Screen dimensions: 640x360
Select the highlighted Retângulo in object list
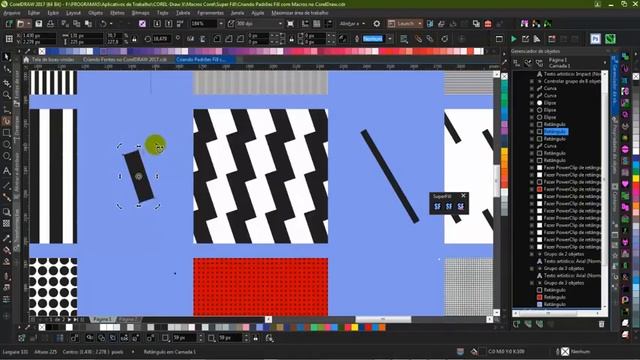coord(556,131)
